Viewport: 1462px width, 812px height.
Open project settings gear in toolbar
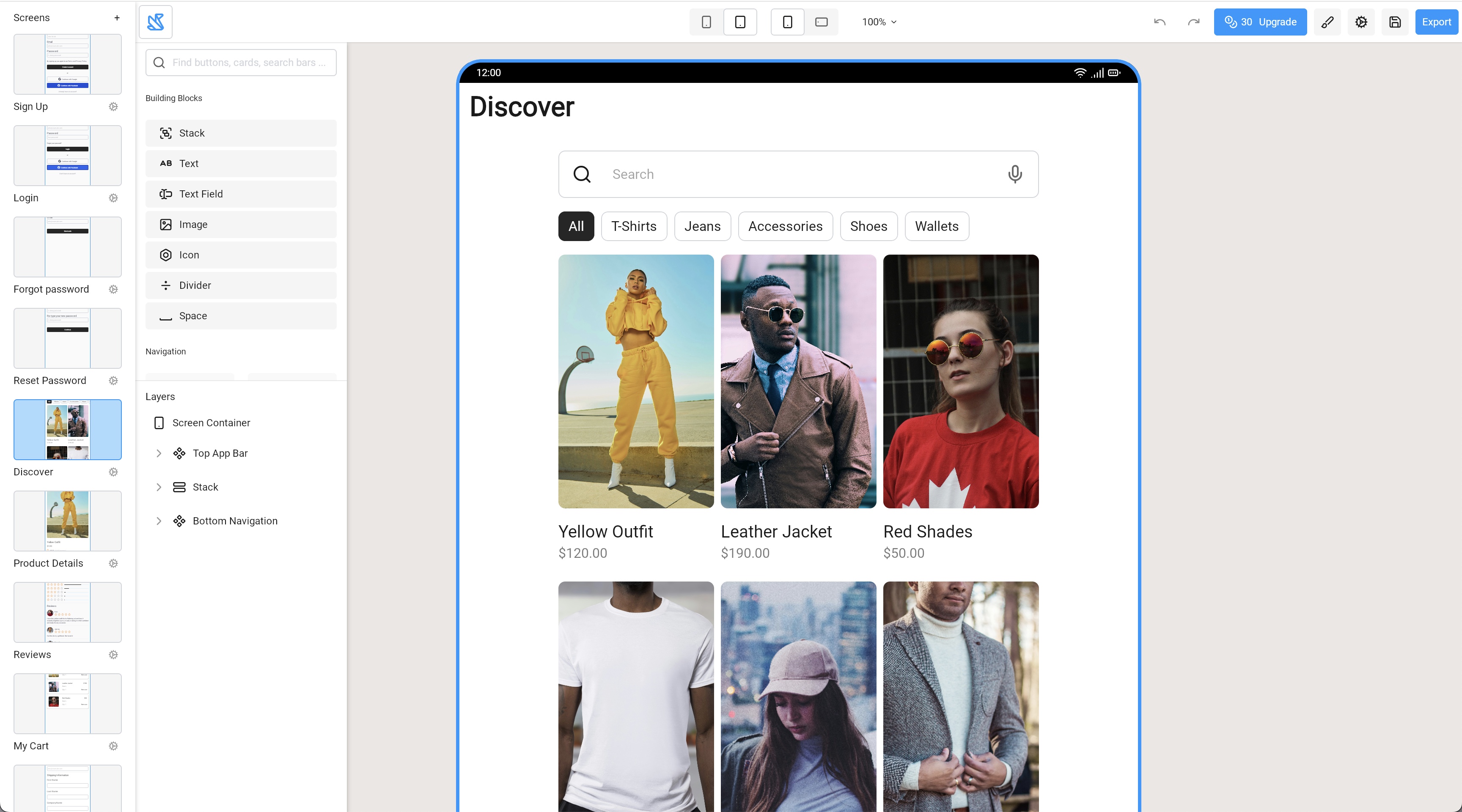coord(1361,22)
